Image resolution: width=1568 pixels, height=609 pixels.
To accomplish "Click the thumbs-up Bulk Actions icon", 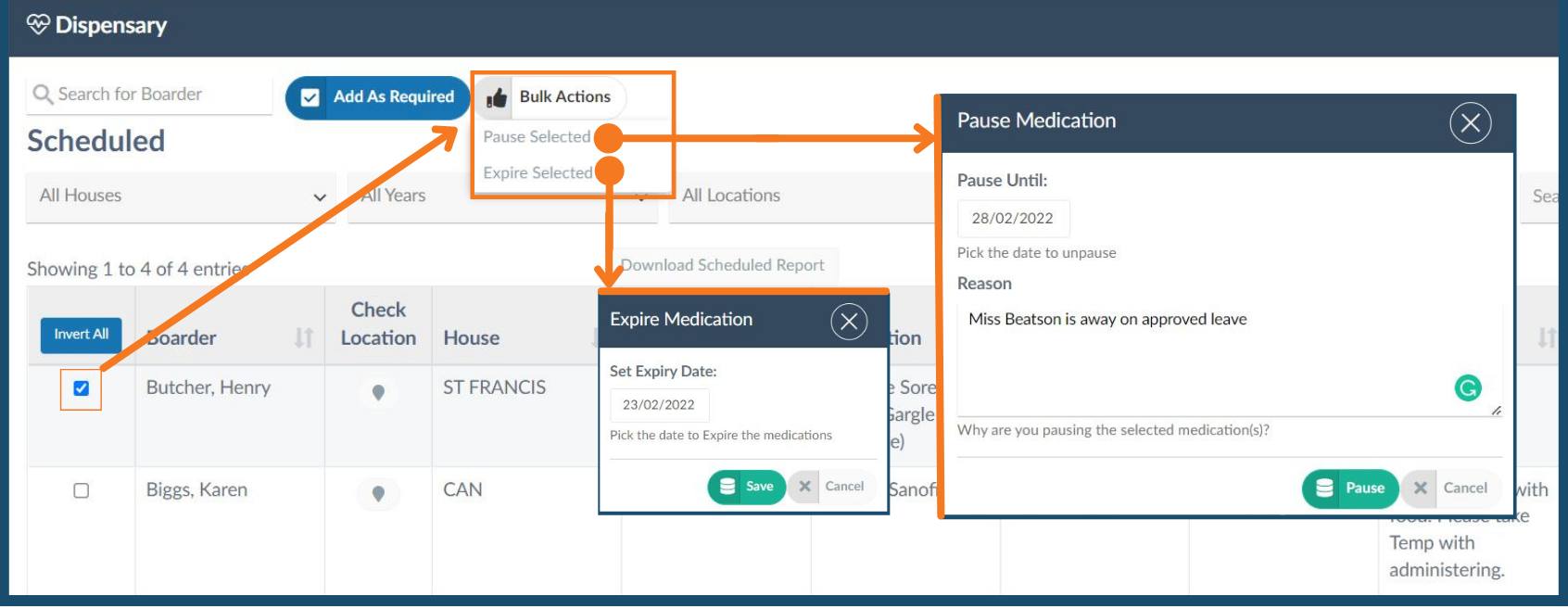I will tap(498, 97).
